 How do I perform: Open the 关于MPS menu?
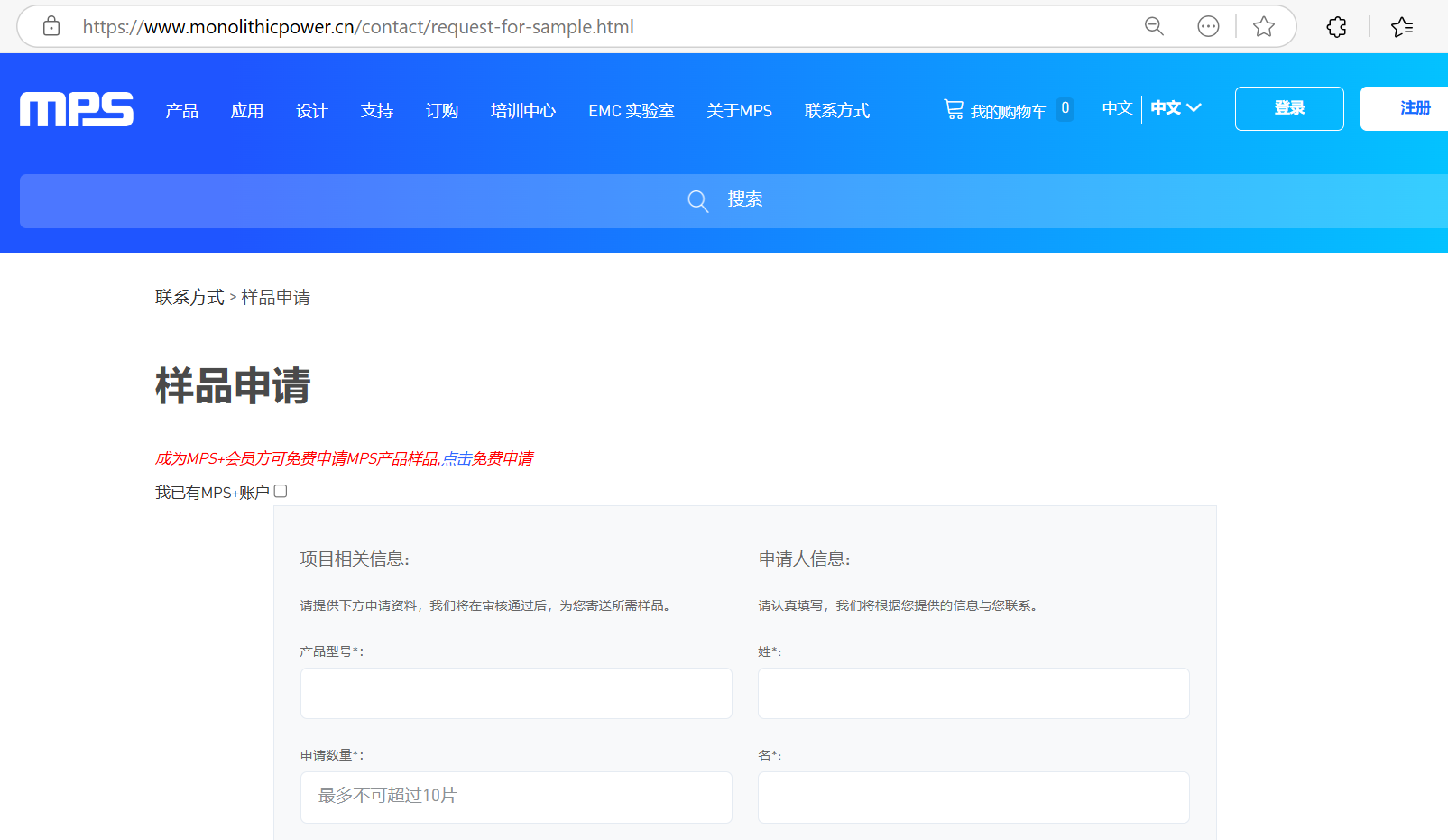click(740, 110)
